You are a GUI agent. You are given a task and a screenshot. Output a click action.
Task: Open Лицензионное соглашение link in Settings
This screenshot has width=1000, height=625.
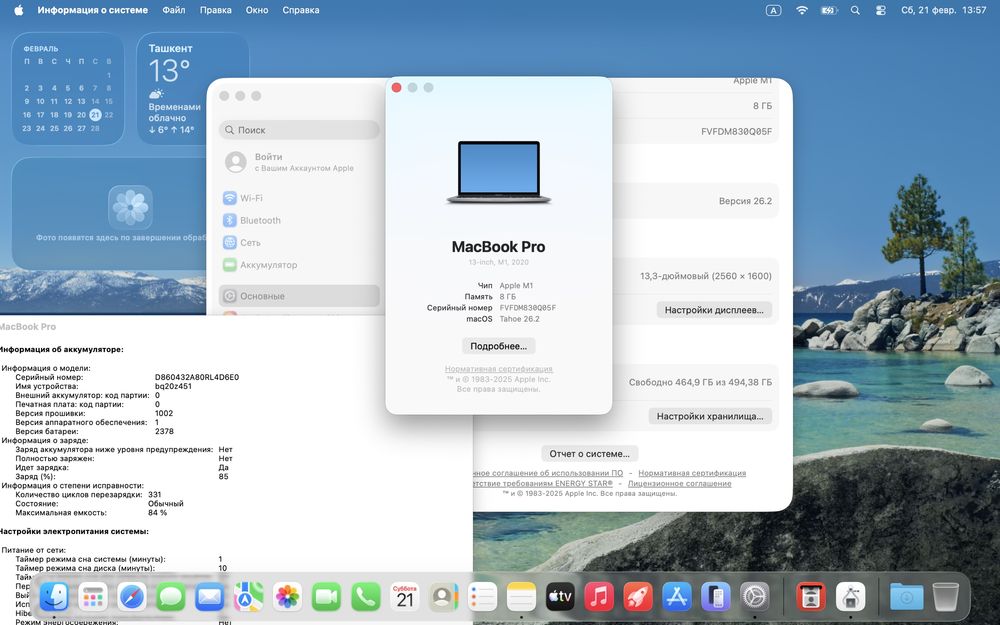(679, 483)
